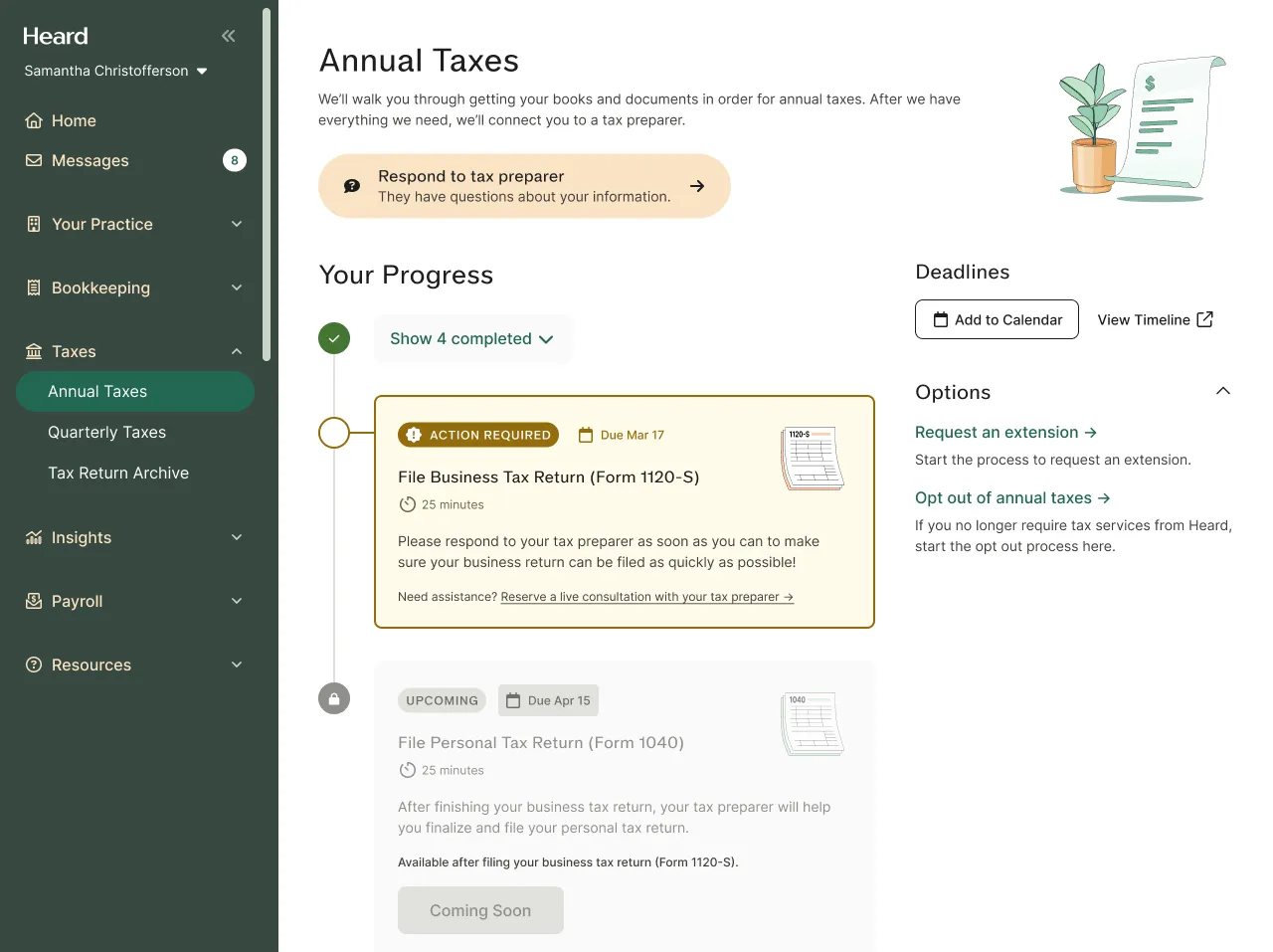Click the Home house icon
Screen dimensions: 1273x952
tap(34, 120)
